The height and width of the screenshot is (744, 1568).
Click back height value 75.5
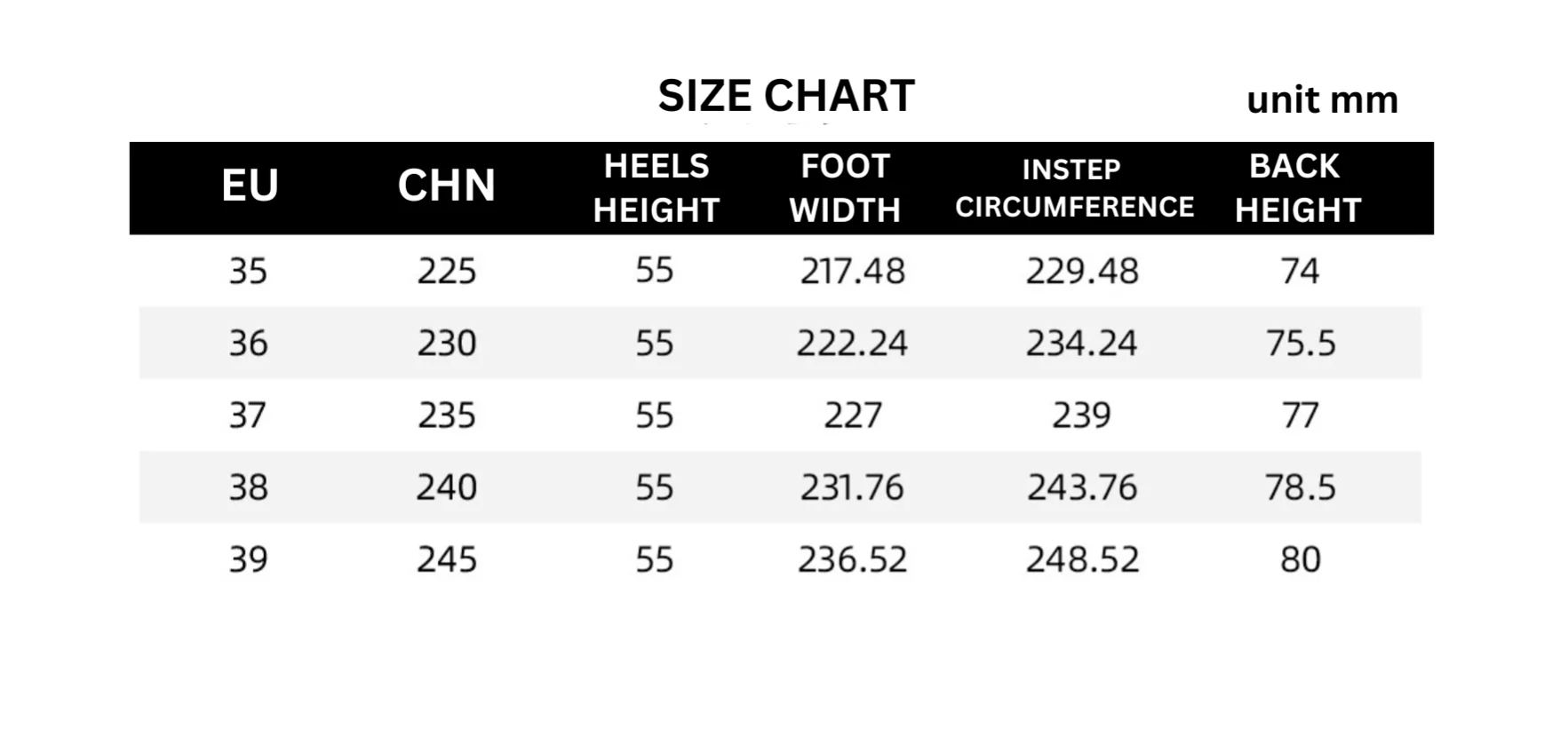pos(1301,344)
